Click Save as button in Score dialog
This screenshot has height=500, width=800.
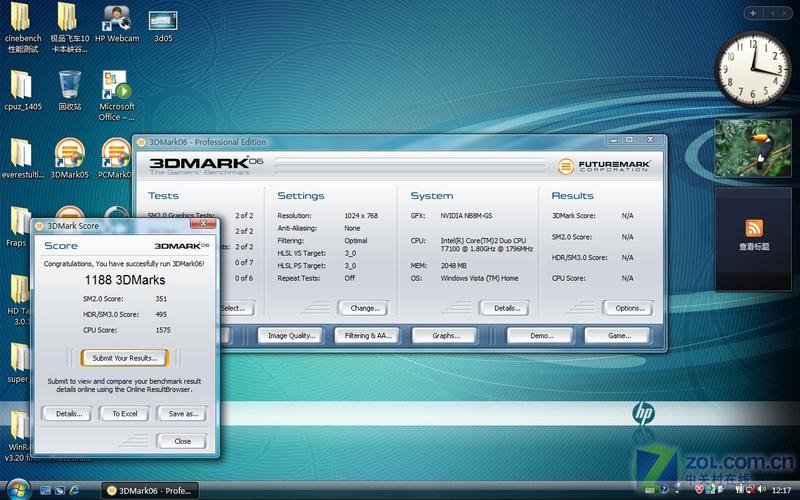[x=182, y=414]
